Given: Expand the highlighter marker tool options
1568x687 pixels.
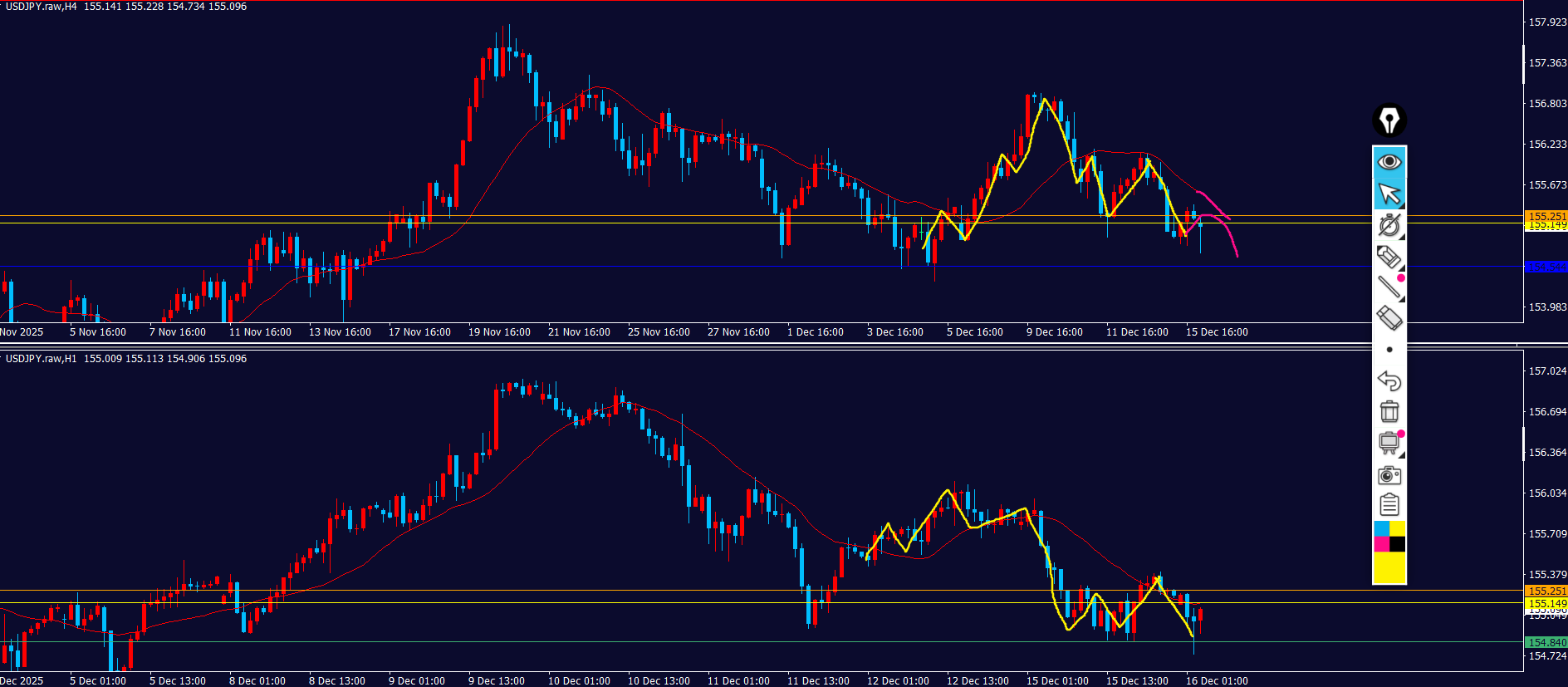Looking at the screenshot, I should (1389, 257).
